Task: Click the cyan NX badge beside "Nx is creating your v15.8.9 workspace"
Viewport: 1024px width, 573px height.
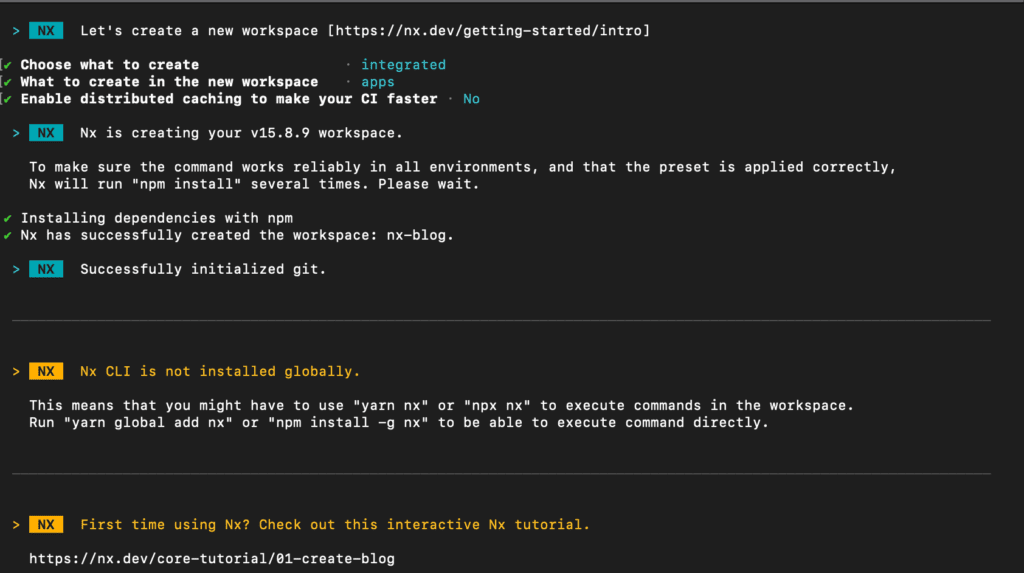Action: (46, 133)
